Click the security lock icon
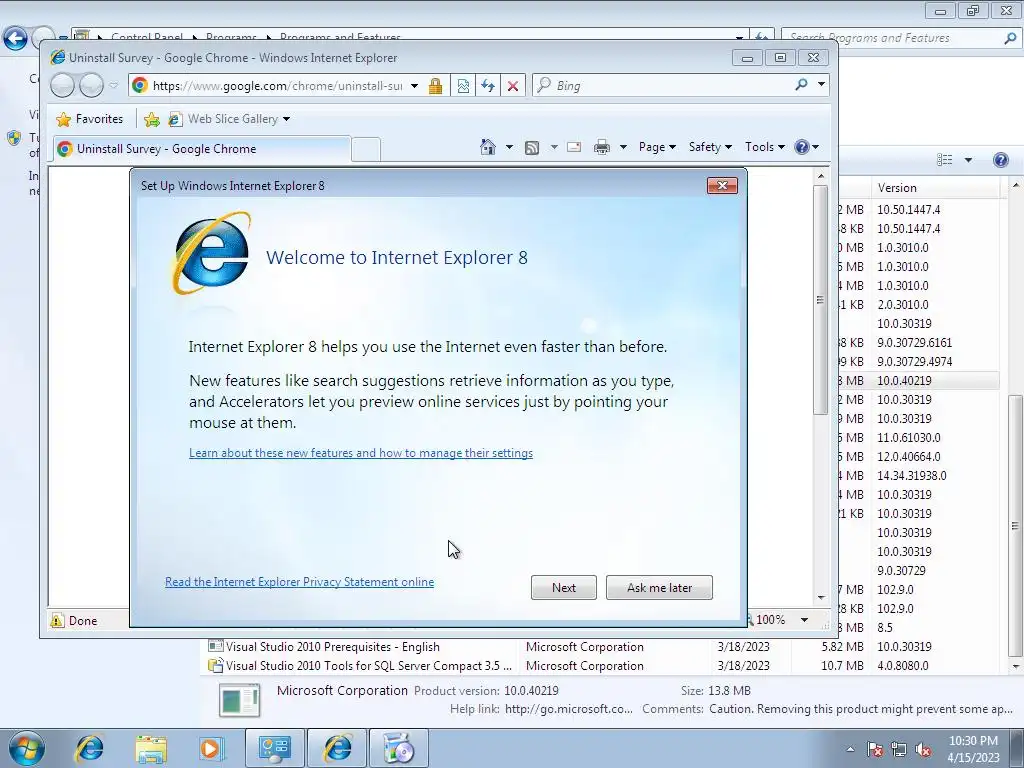 click(435, 86)
